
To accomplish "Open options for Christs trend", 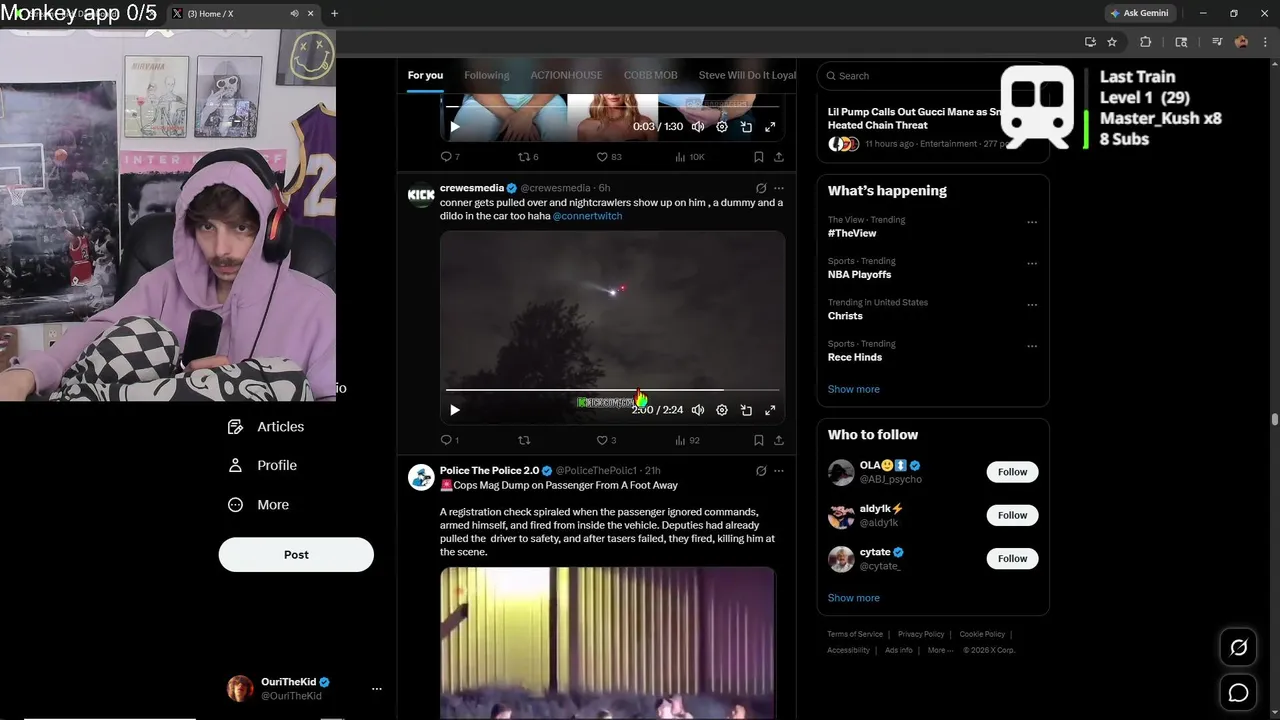I will coord(1032,305).
